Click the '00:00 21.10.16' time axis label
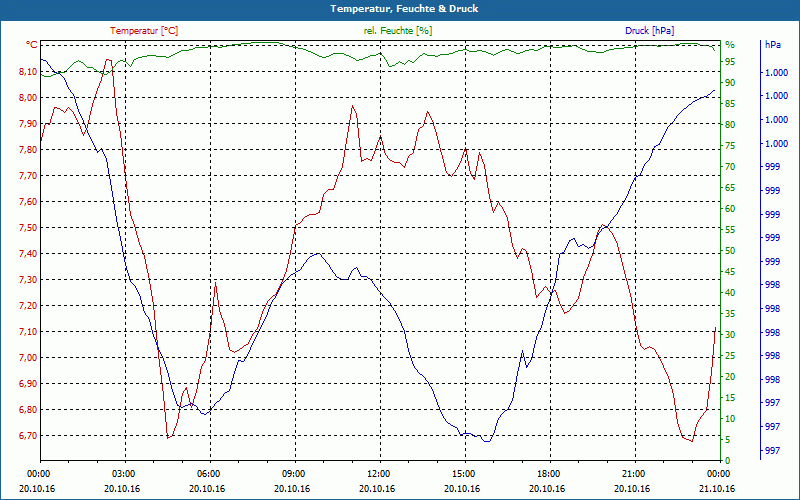Viewport: 800px width, 500px height. coord(717,481)
